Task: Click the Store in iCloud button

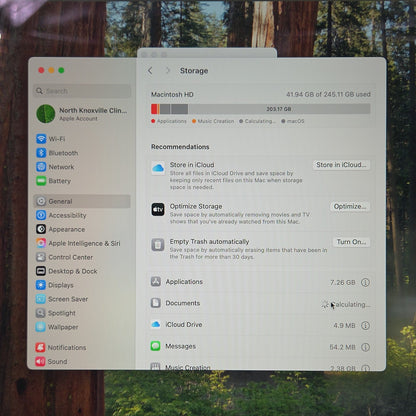Action: click(341, 165)
